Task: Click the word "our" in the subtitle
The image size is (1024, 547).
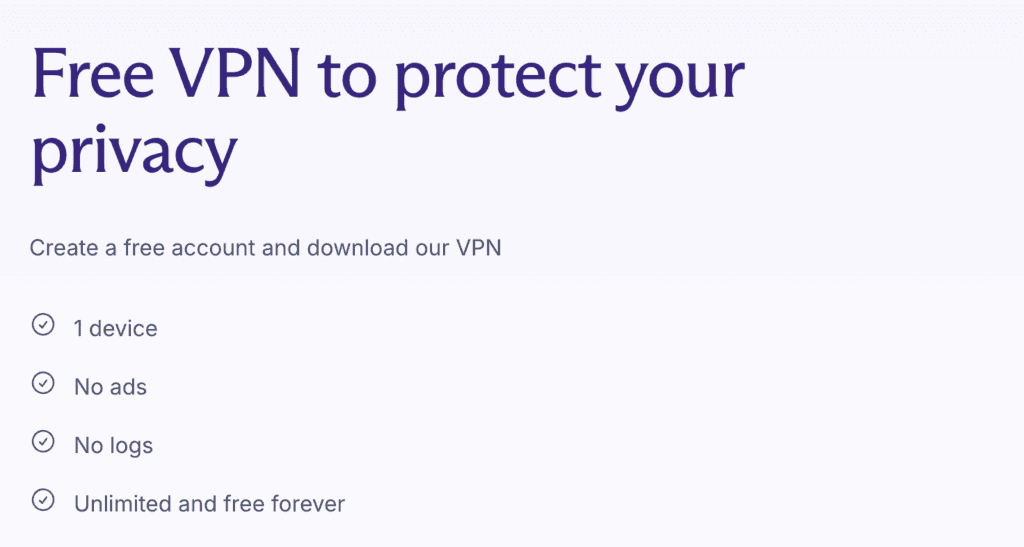Action: point(427,247)
